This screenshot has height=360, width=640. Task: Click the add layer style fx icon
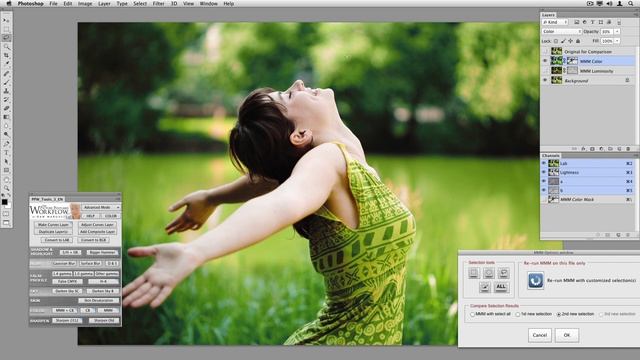(x=584, y=149)
